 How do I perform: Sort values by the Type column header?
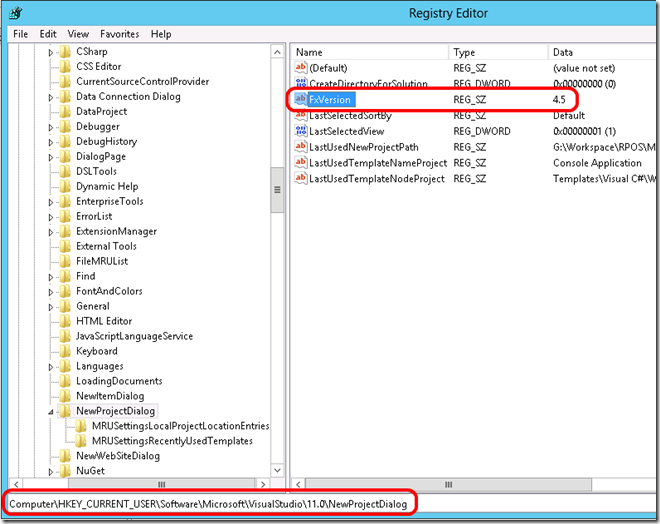tap(498, 52)
